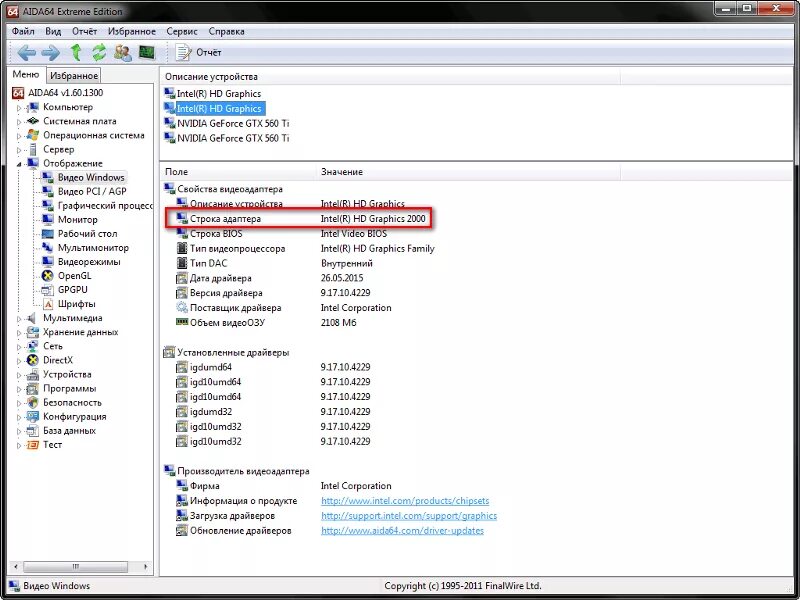Expand the Компьютер tree node
The image size is (800, 600).
[x=19, y=108]
